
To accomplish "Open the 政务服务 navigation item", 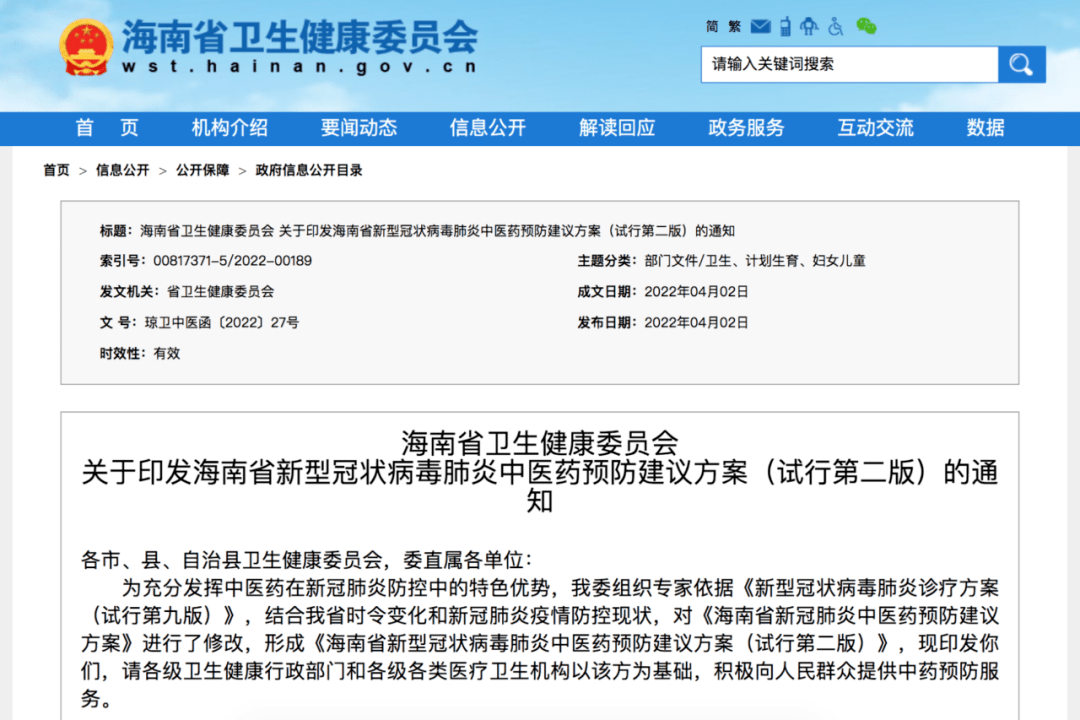I will coord(747,127).
